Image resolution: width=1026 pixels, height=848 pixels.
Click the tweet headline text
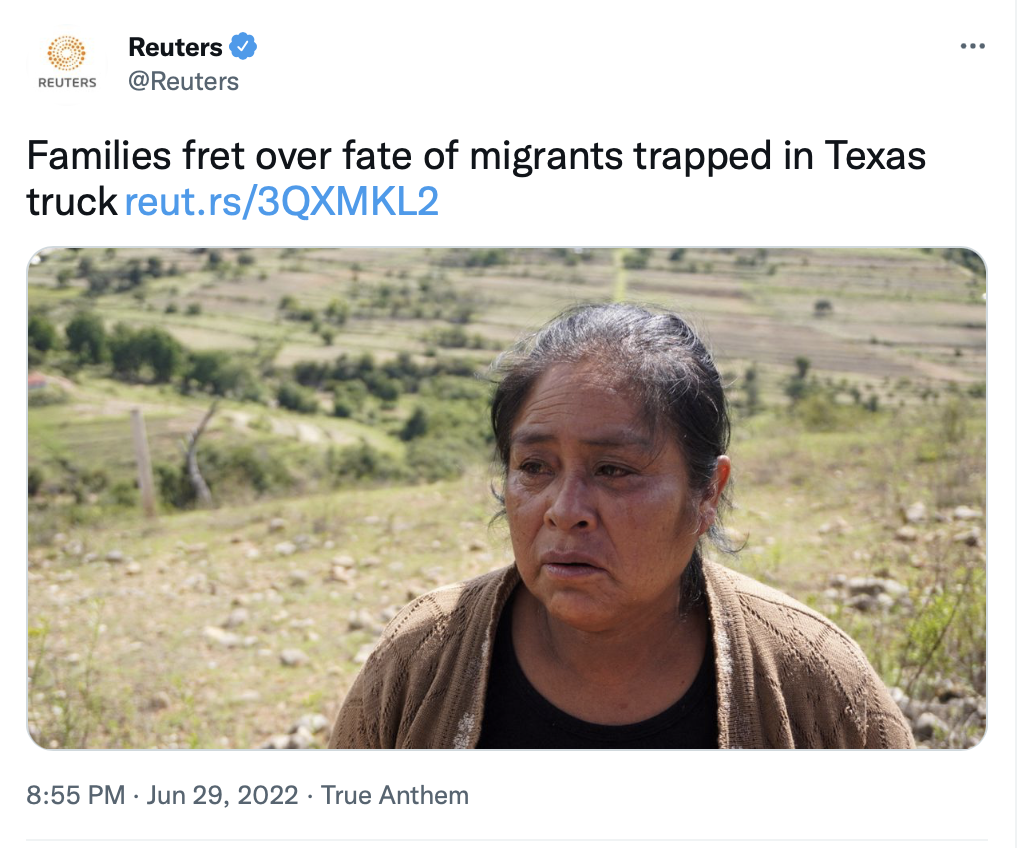click(476, 178)
